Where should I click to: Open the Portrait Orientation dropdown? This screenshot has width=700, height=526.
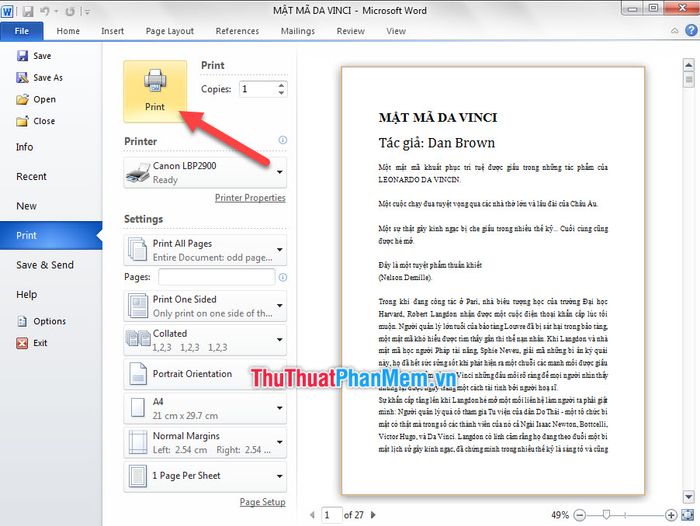205,374
